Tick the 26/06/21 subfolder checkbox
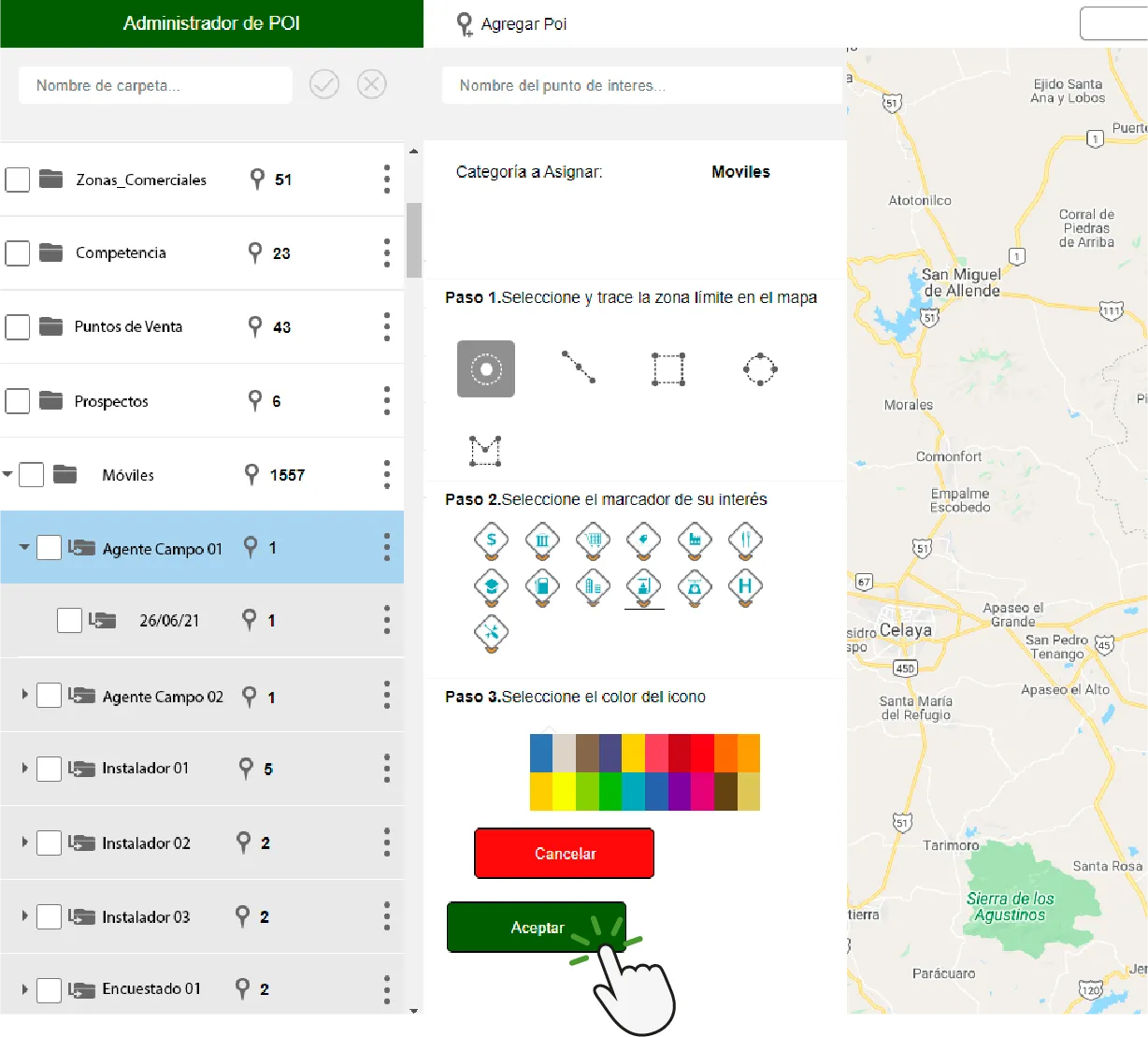Screen dimensions: 1148x1037 click(x=69, y=620)
